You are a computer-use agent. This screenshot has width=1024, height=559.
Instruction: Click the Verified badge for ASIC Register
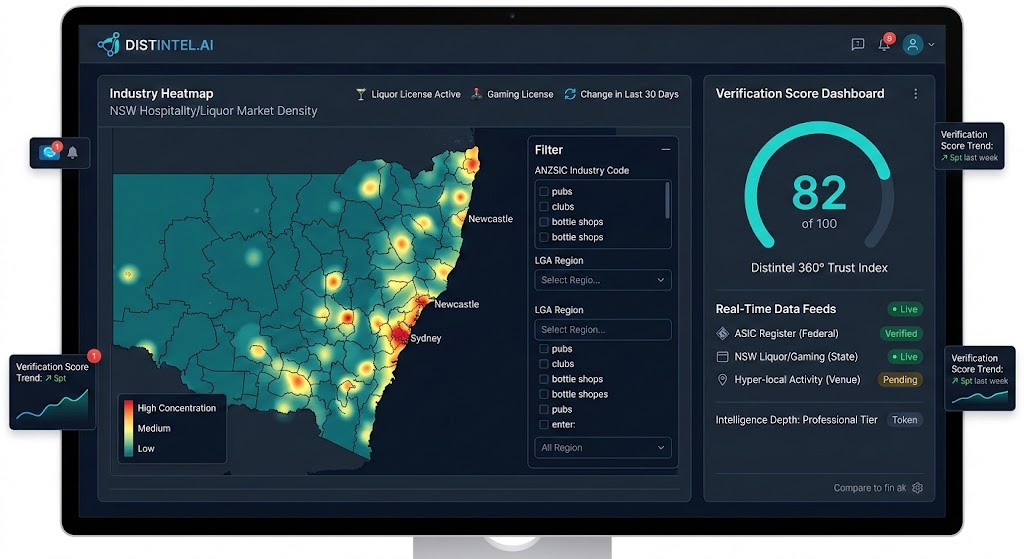901,334
